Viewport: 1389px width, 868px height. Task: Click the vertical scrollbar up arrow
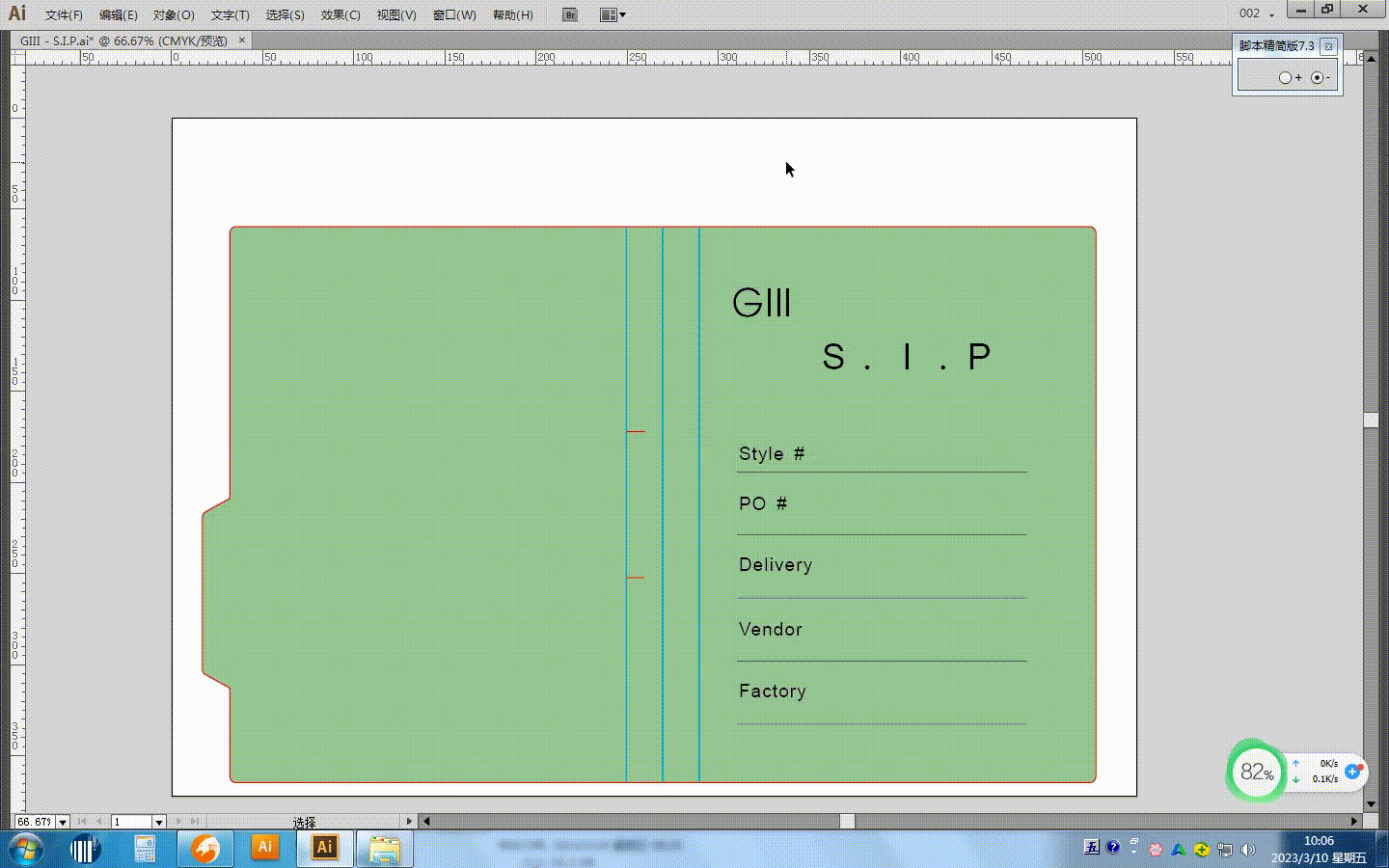[x=1371, y=59]
